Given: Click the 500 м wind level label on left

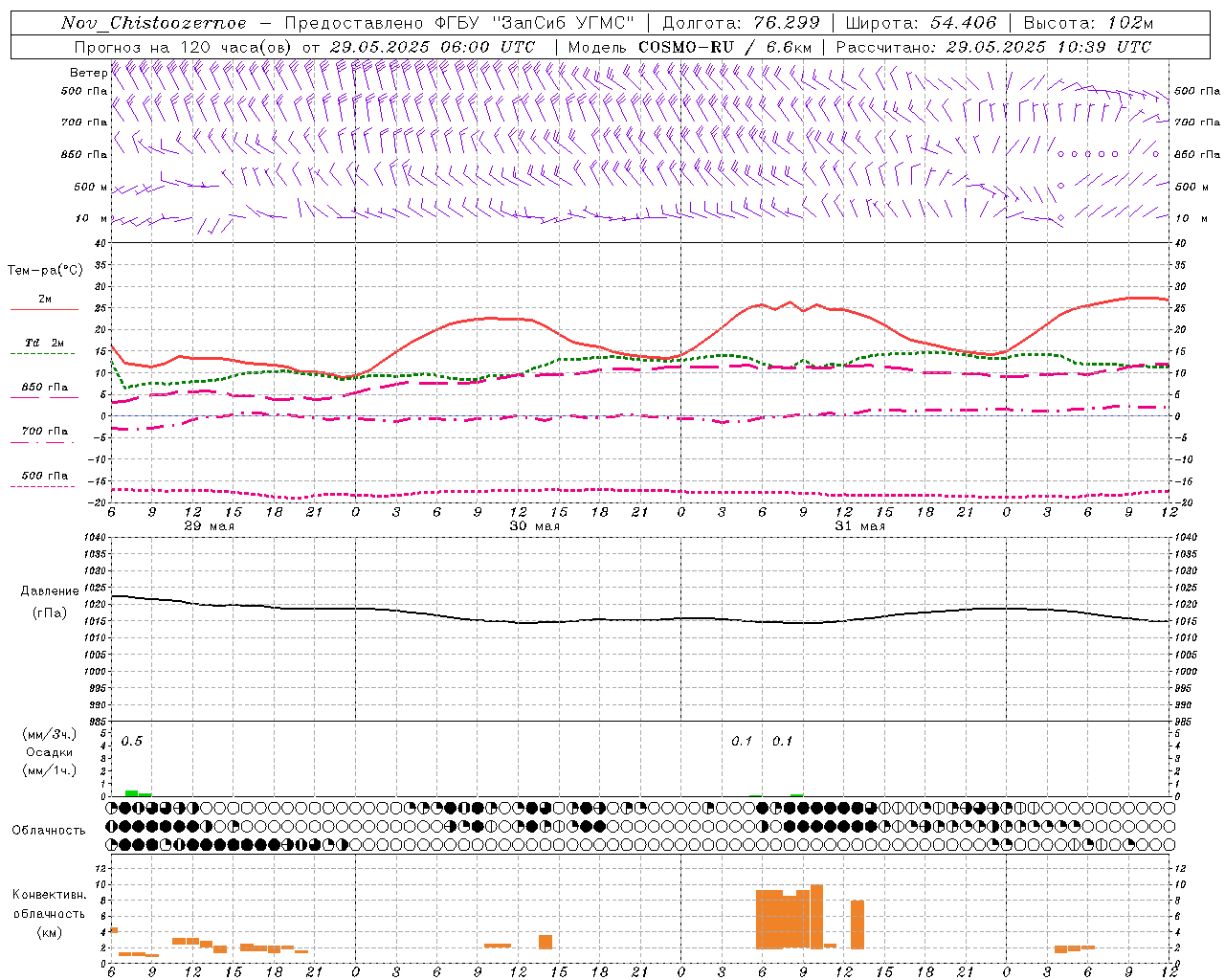Looking at the screenshot, I should click(91, 187).
